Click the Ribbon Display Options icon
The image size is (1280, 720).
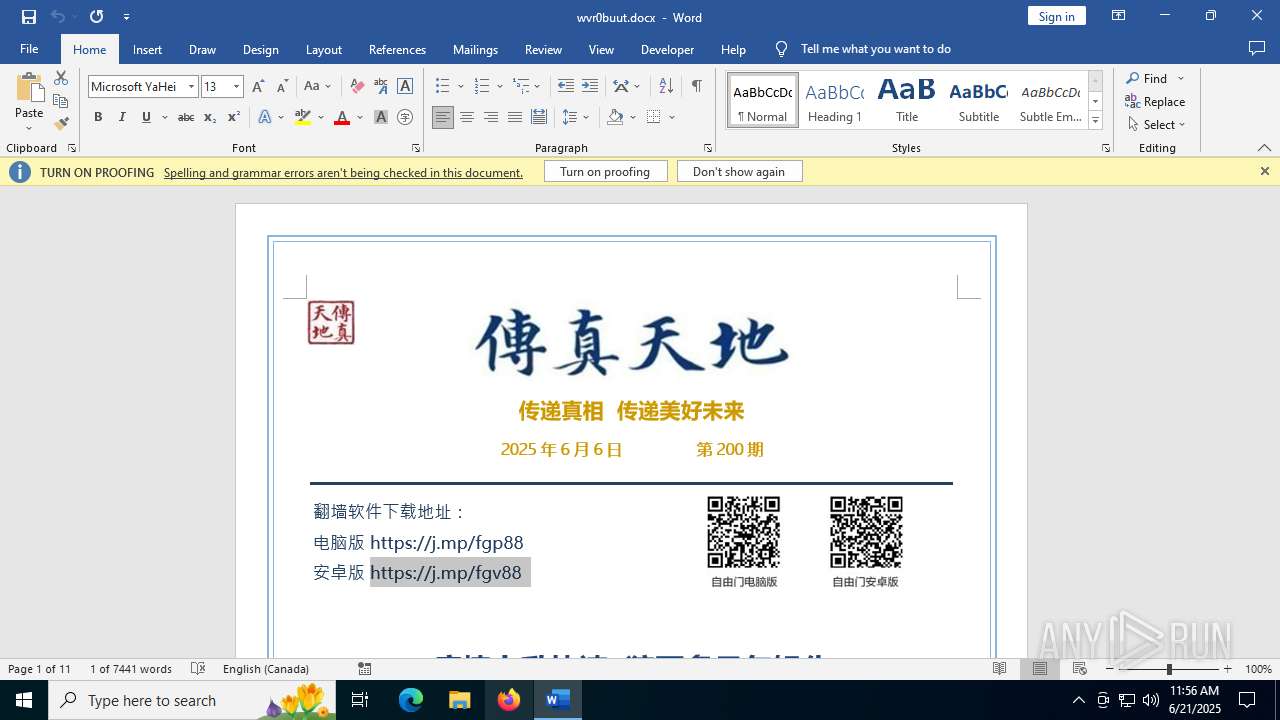1119,16
